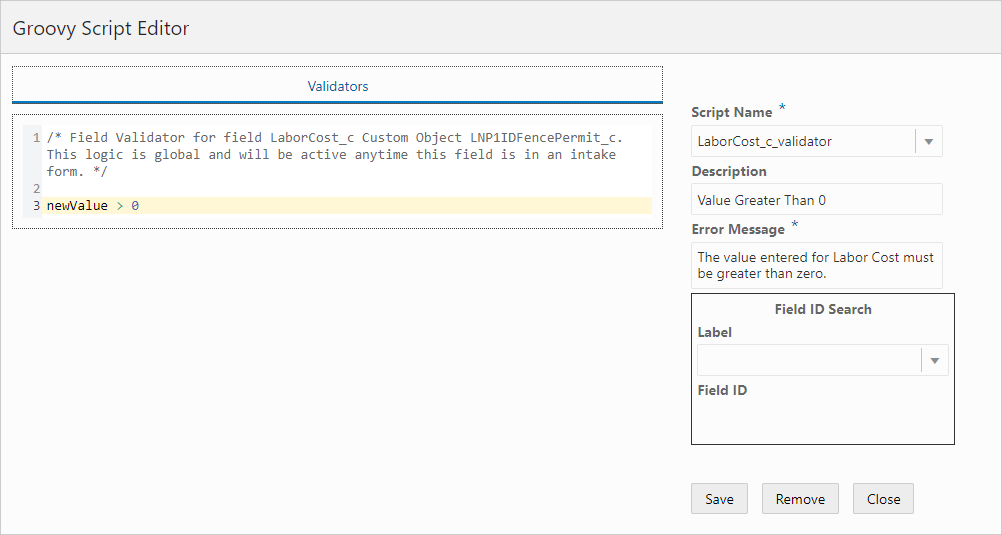The image size is (1002, 535).
Task: Select line number 1 in the gutter
Action: pos(36,137)
